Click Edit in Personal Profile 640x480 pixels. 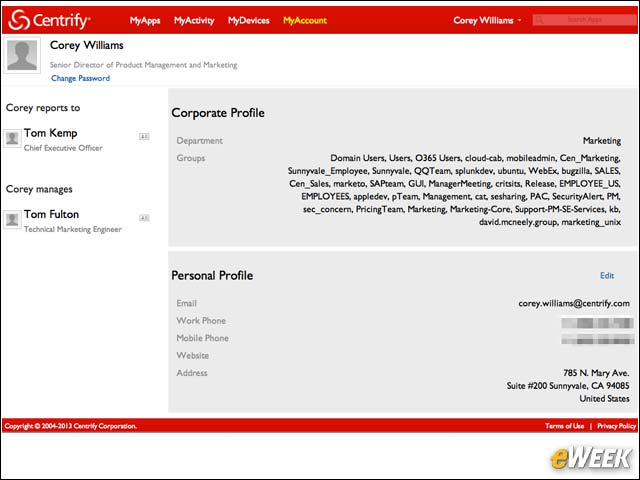click(607, 276)
